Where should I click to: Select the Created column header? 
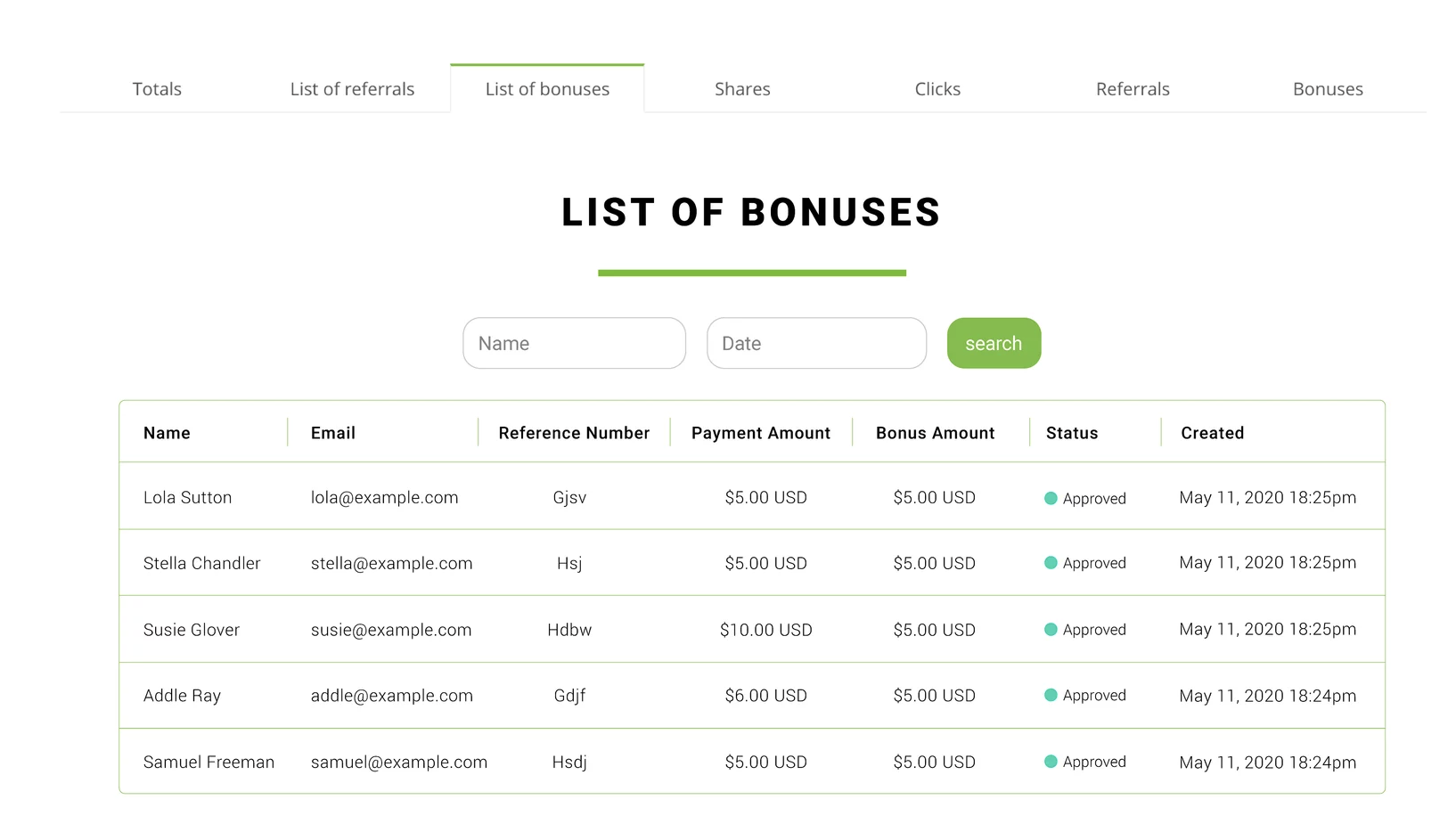(x=1212, y=433)
